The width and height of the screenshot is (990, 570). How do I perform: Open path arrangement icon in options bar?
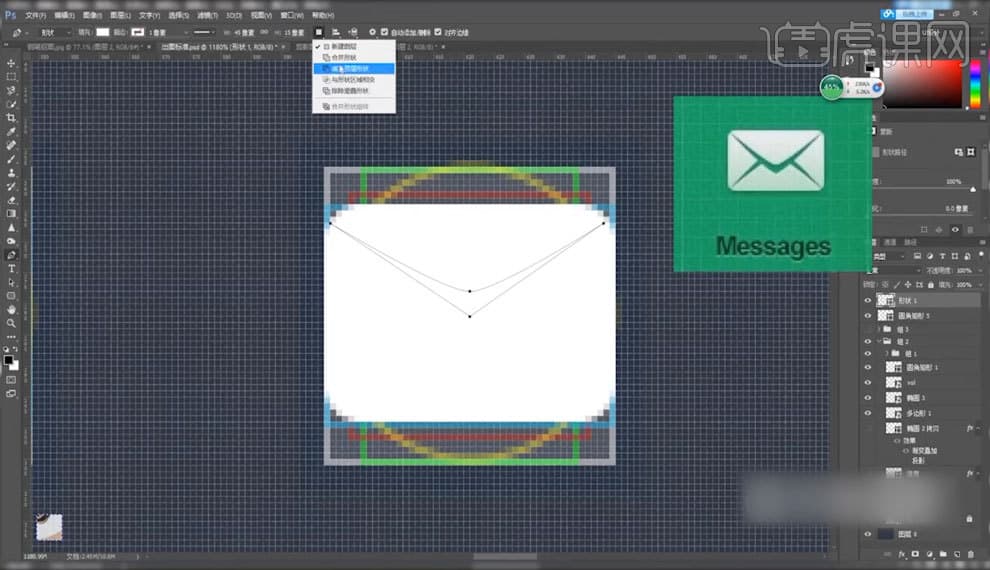[x=353, y=32]
